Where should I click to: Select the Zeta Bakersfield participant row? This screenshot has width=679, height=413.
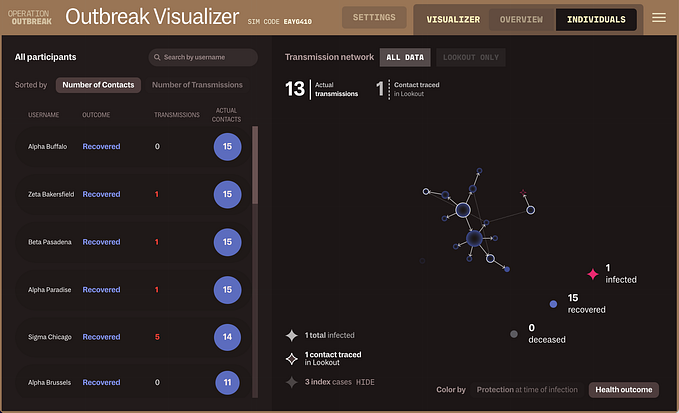pyautogui.click(x=133, y=194)
